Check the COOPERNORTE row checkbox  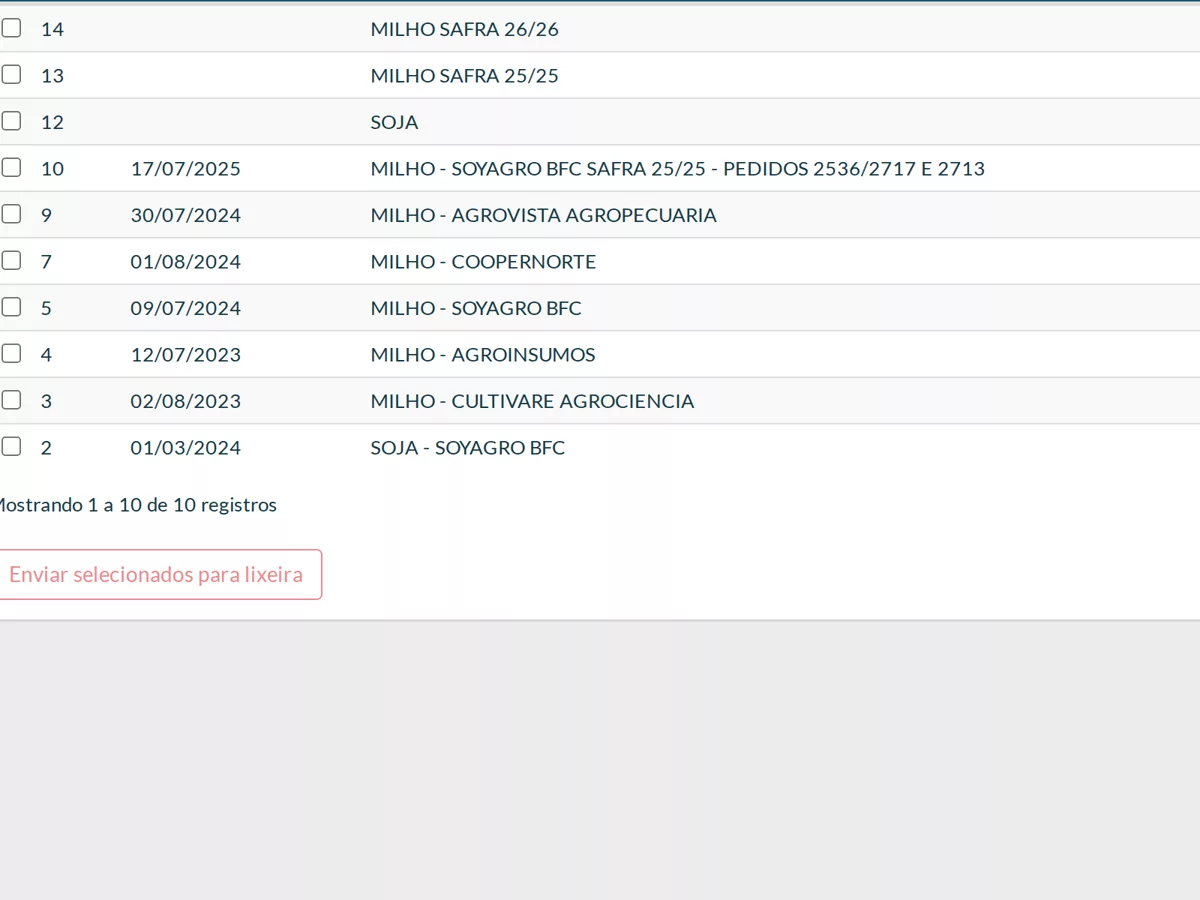point(11,260)
